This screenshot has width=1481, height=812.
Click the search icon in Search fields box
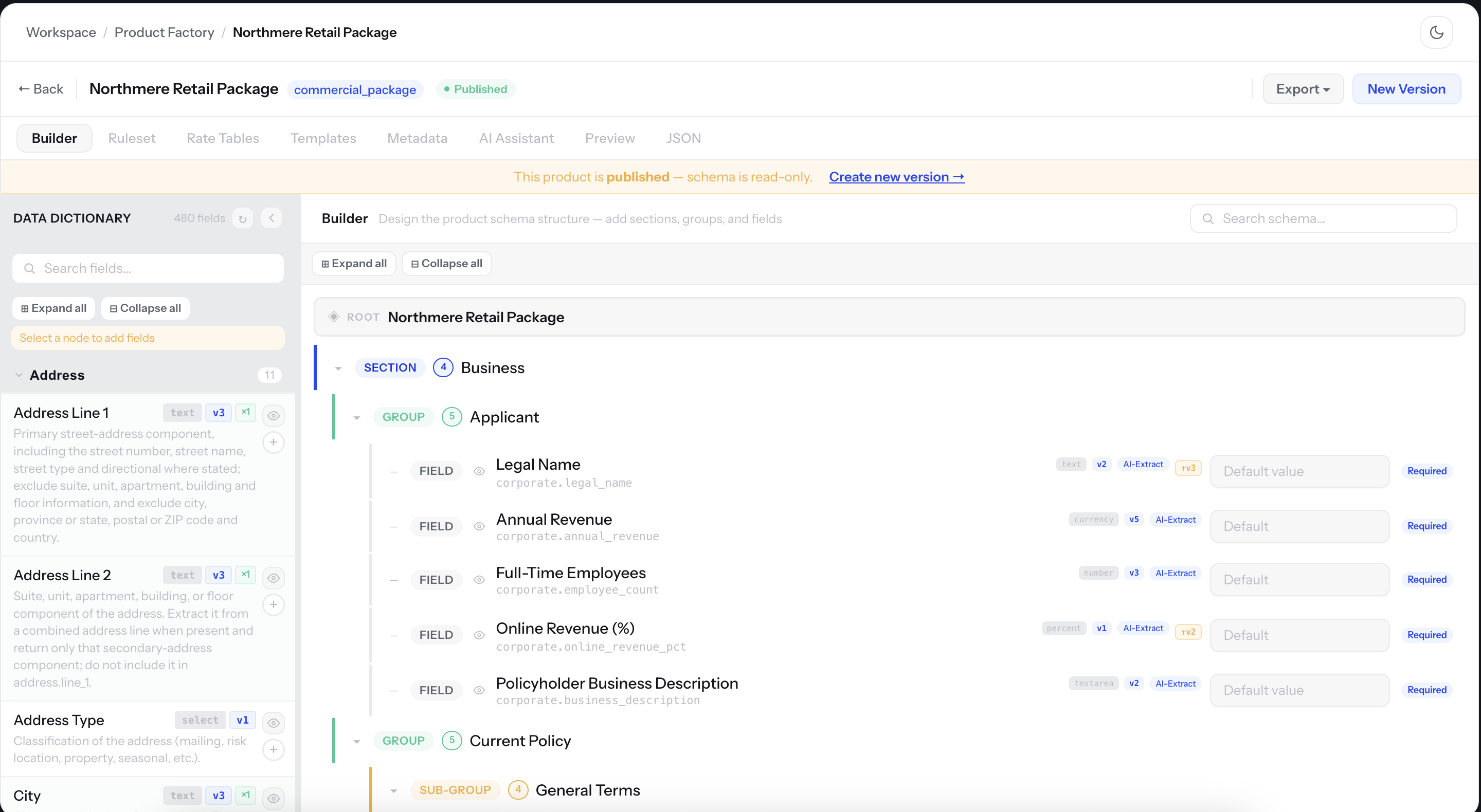[29, 268]
